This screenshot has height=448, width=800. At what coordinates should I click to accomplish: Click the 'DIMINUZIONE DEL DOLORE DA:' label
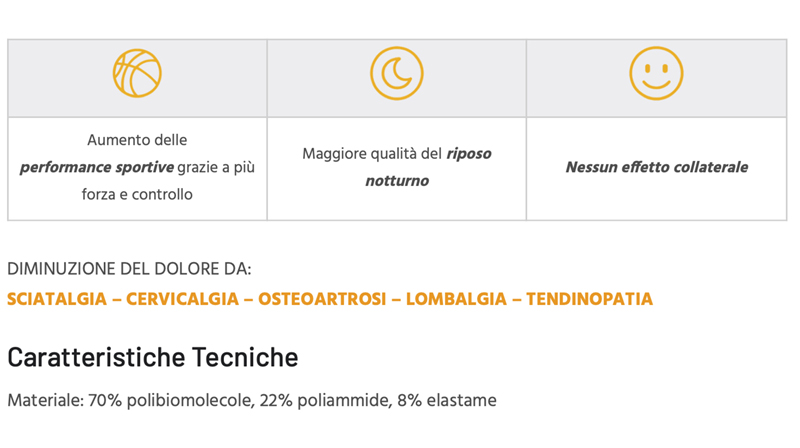tap(129, 269)
